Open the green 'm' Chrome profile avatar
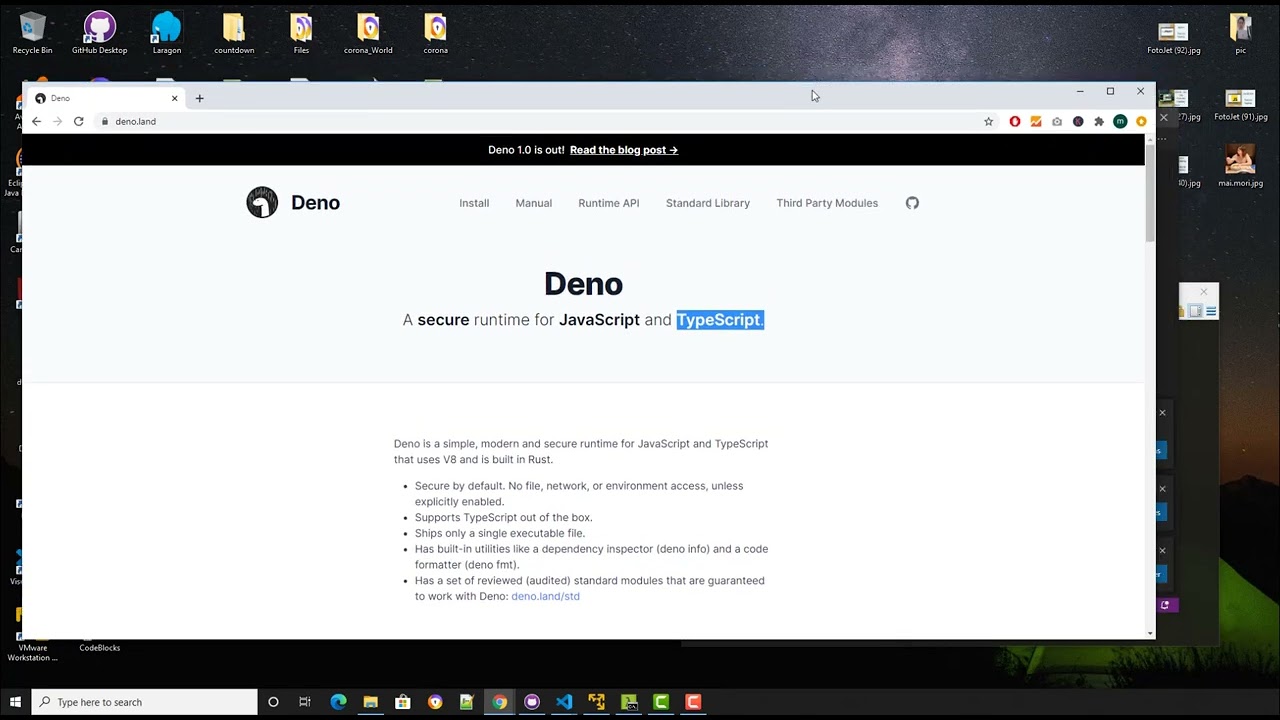The width and height of the screenshot is (1280, 720). [1120, 122]
